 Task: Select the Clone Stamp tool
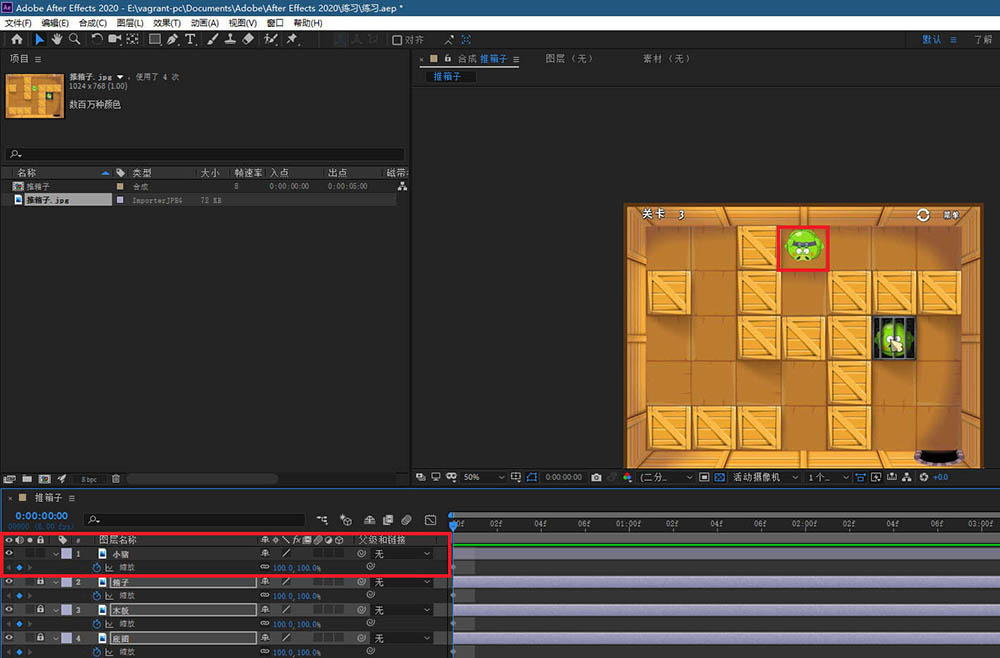coord(230,40)
